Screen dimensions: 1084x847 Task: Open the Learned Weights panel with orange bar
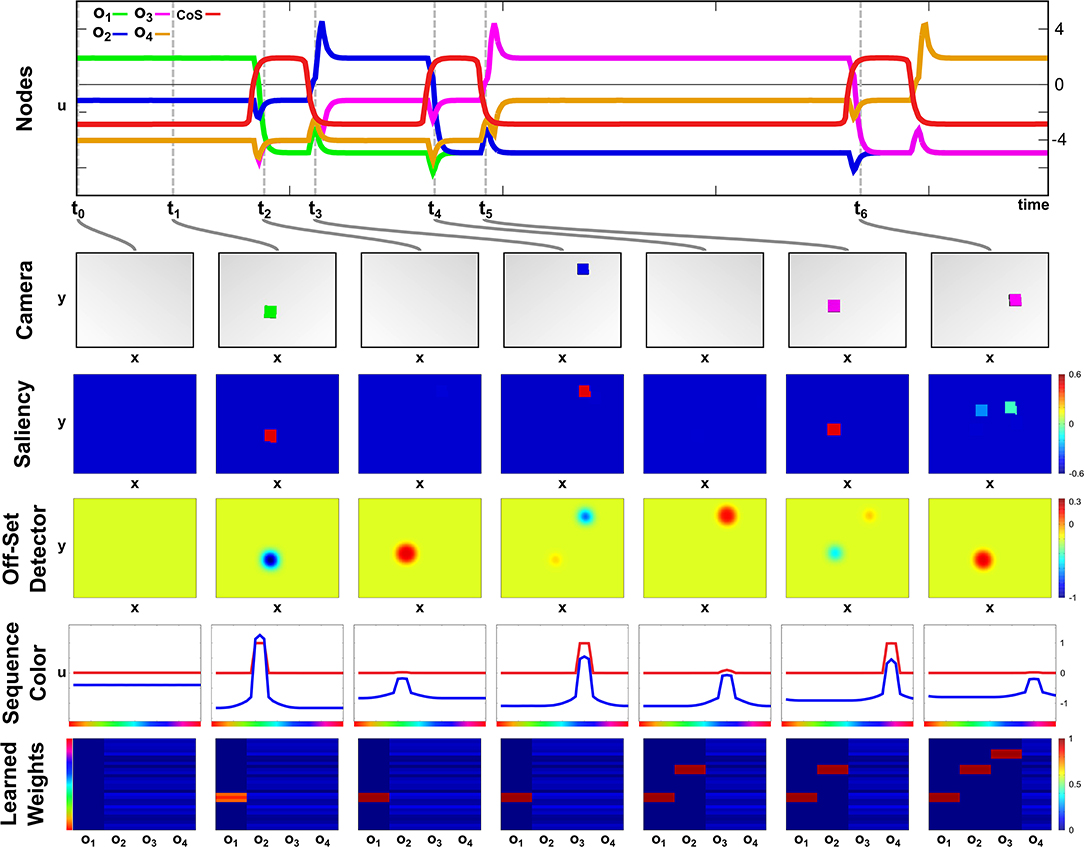(277, 784)
